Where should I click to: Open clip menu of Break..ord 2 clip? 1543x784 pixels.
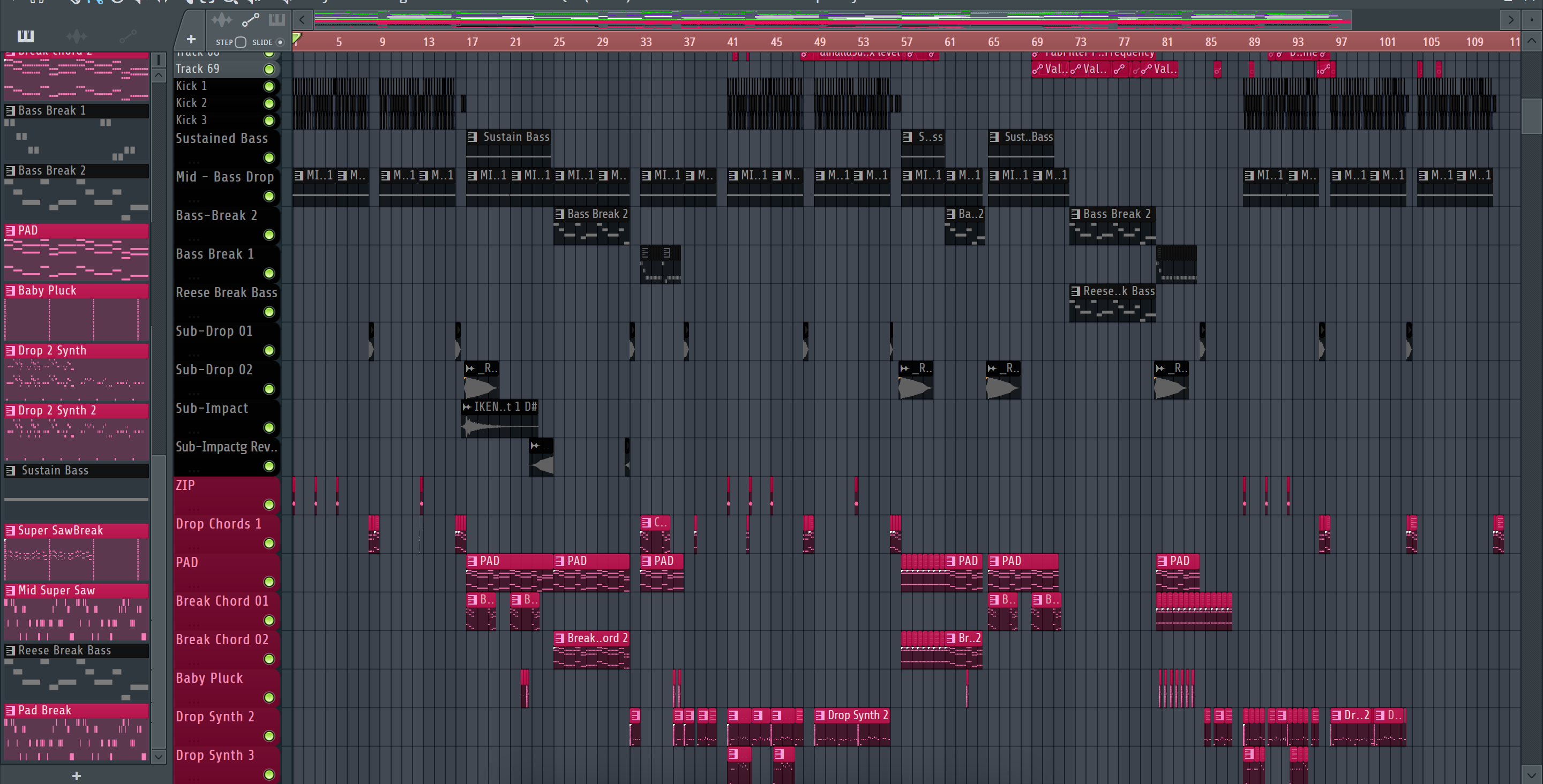click(559, 638)
